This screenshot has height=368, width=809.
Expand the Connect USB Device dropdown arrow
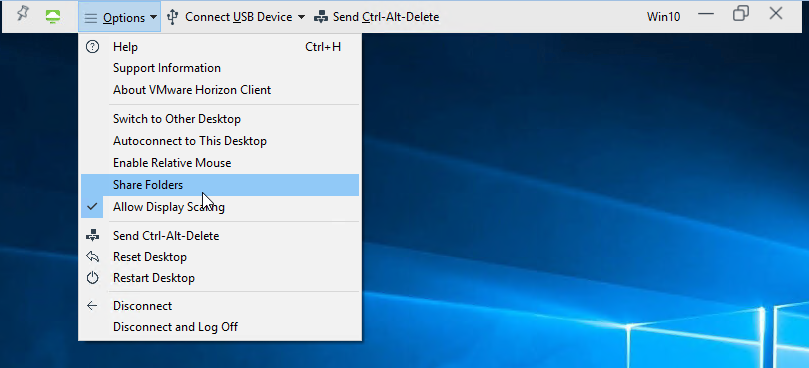coord(301,18)
